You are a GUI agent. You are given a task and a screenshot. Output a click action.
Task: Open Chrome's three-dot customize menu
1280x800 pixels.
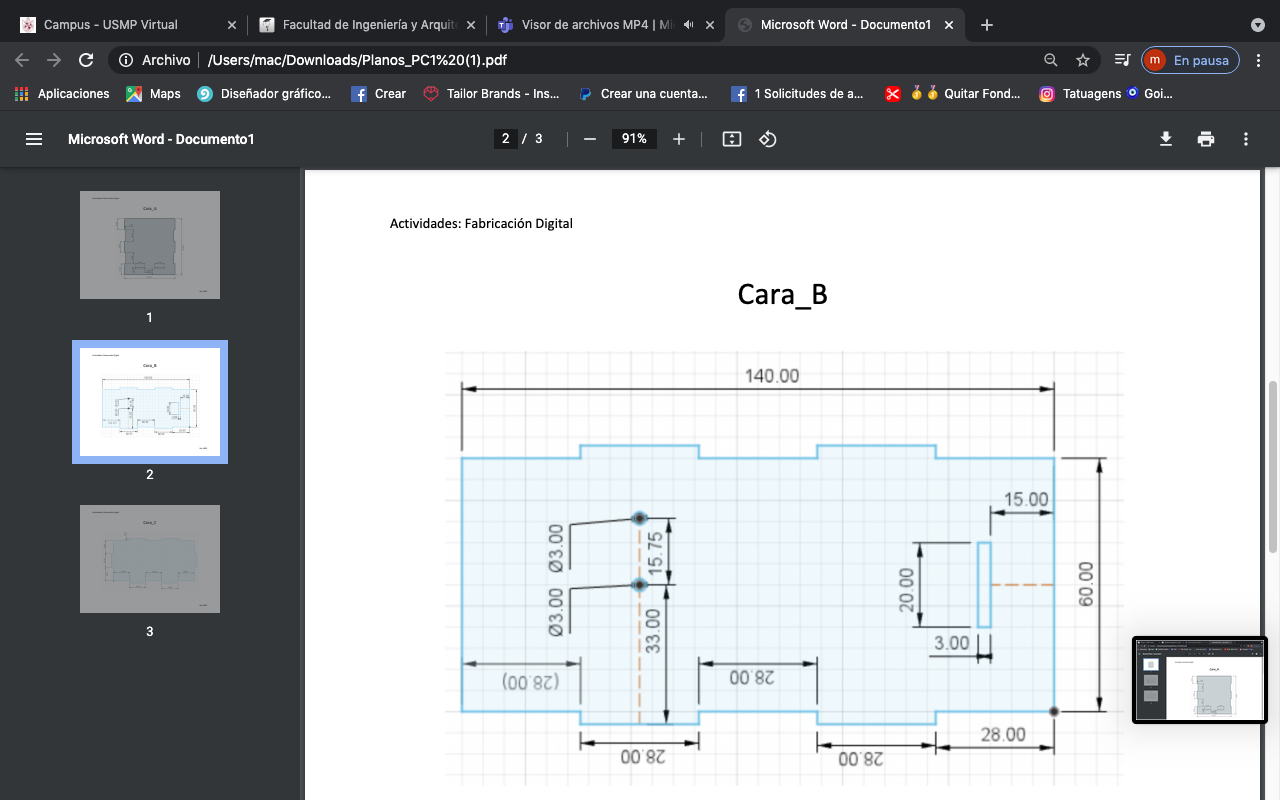pyautogui.click(x=1258, y=60)
